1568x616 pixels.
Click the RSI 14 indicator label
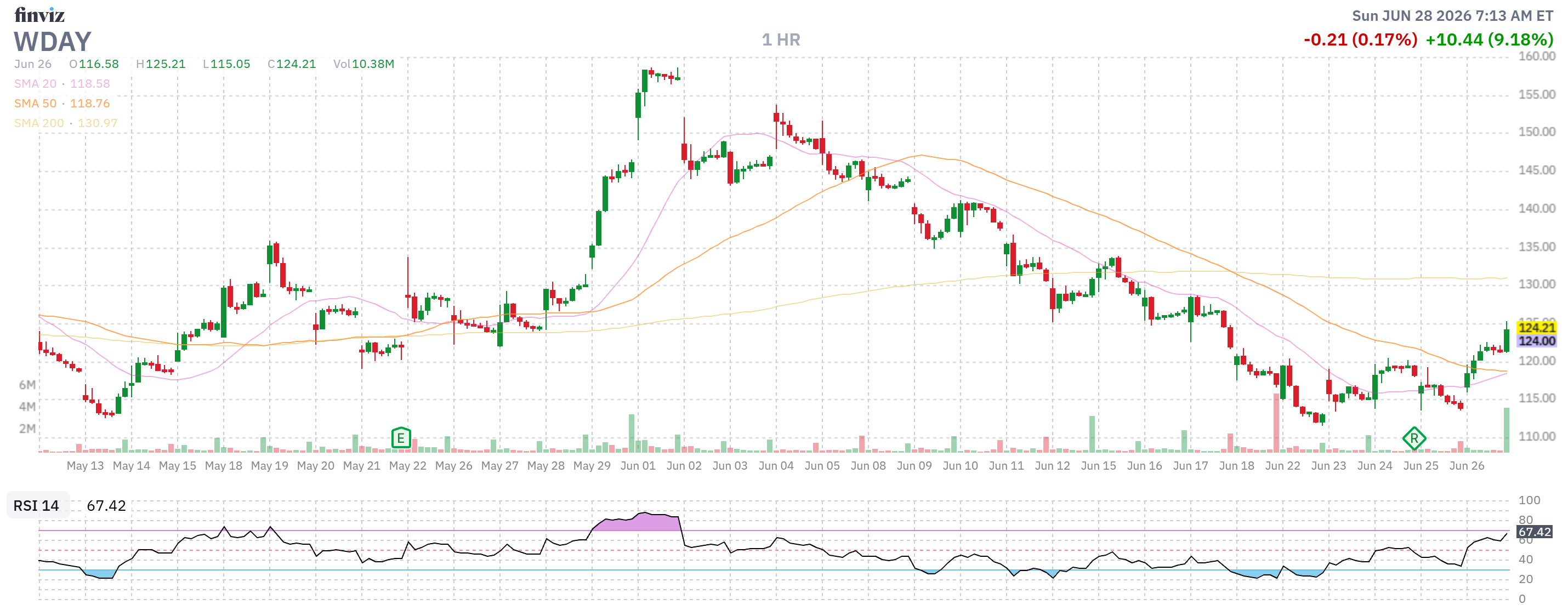pos(37,506)
